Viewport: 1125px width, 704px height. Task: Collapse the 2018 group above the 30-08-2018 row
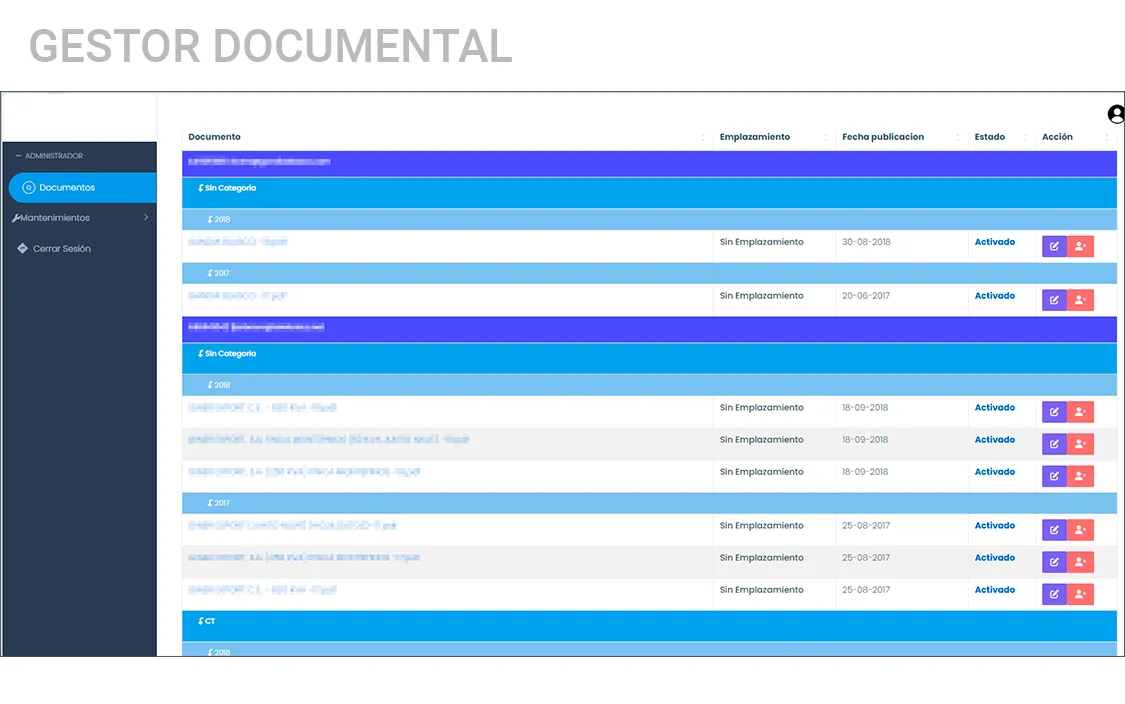[x=649, y=220]
